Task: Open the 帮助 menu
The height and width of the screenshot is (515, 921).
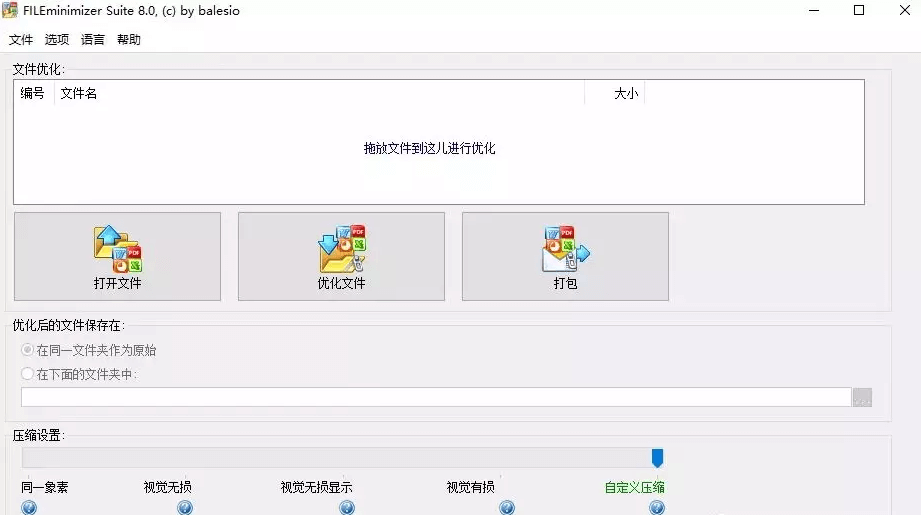Action: [129, 39]
